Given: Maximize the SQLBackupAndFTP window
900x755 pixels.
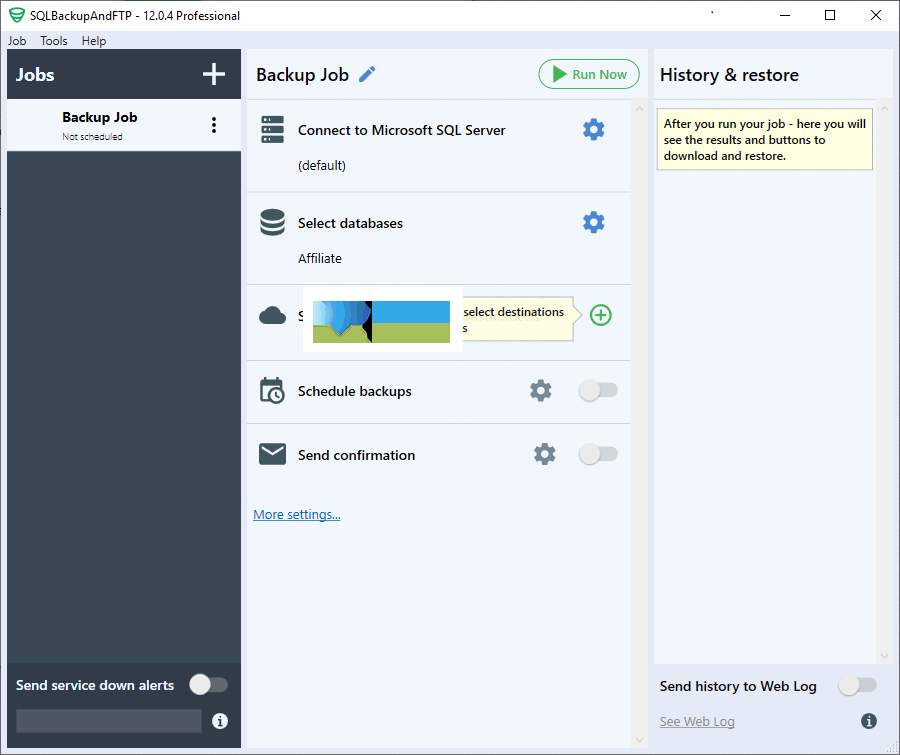Looking at the screenshot, I should (830, 16).
